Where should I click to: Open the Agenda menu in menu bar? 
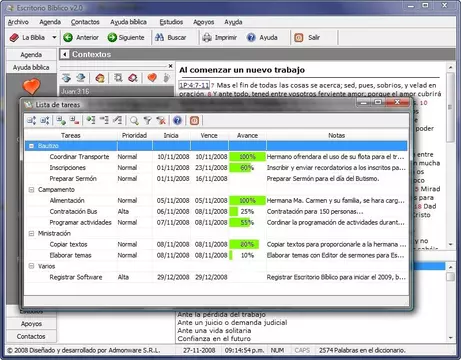(x=50, y=22)
